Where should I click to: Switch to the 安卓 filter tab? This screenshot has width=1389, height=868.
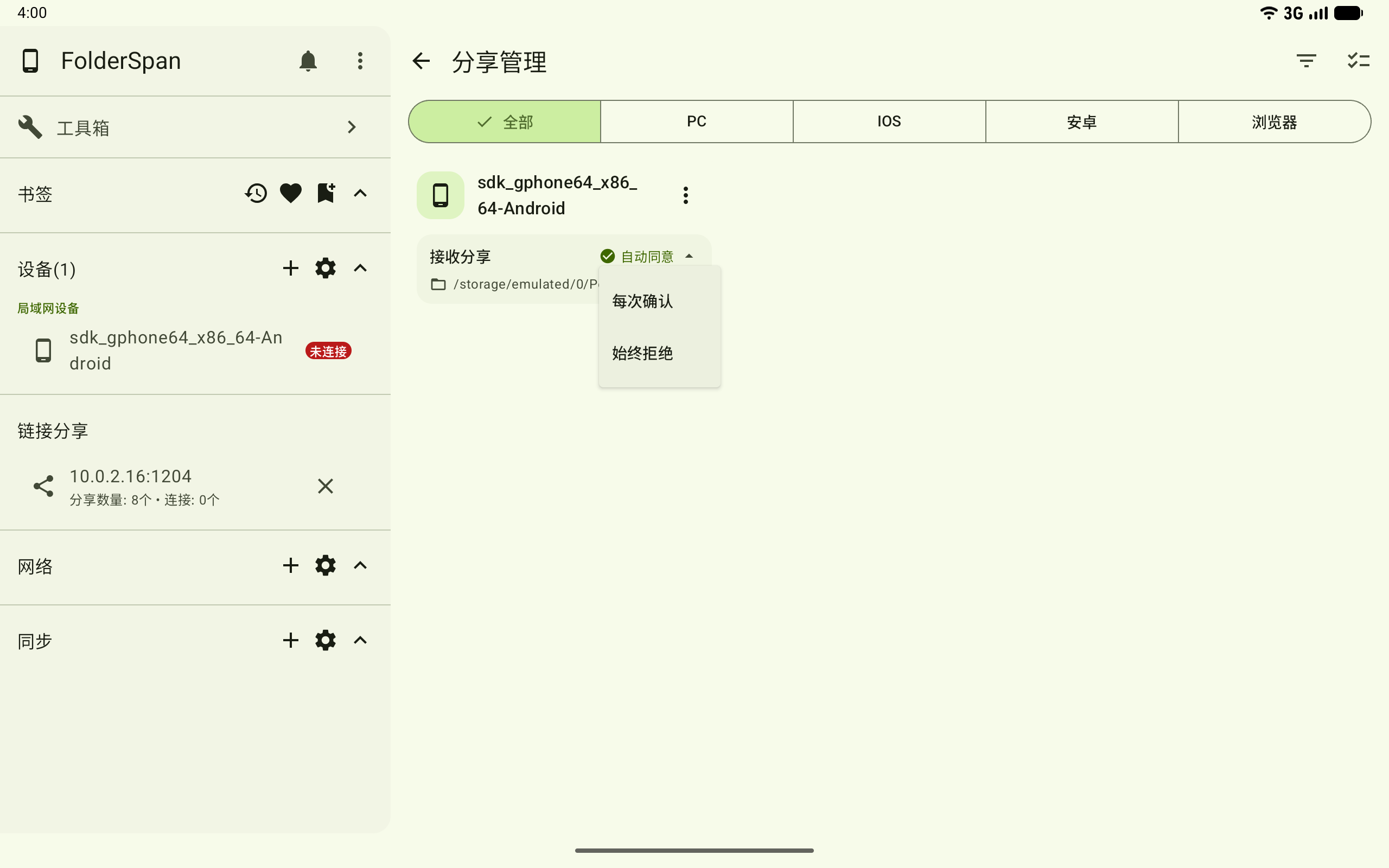pos(1082,122)
